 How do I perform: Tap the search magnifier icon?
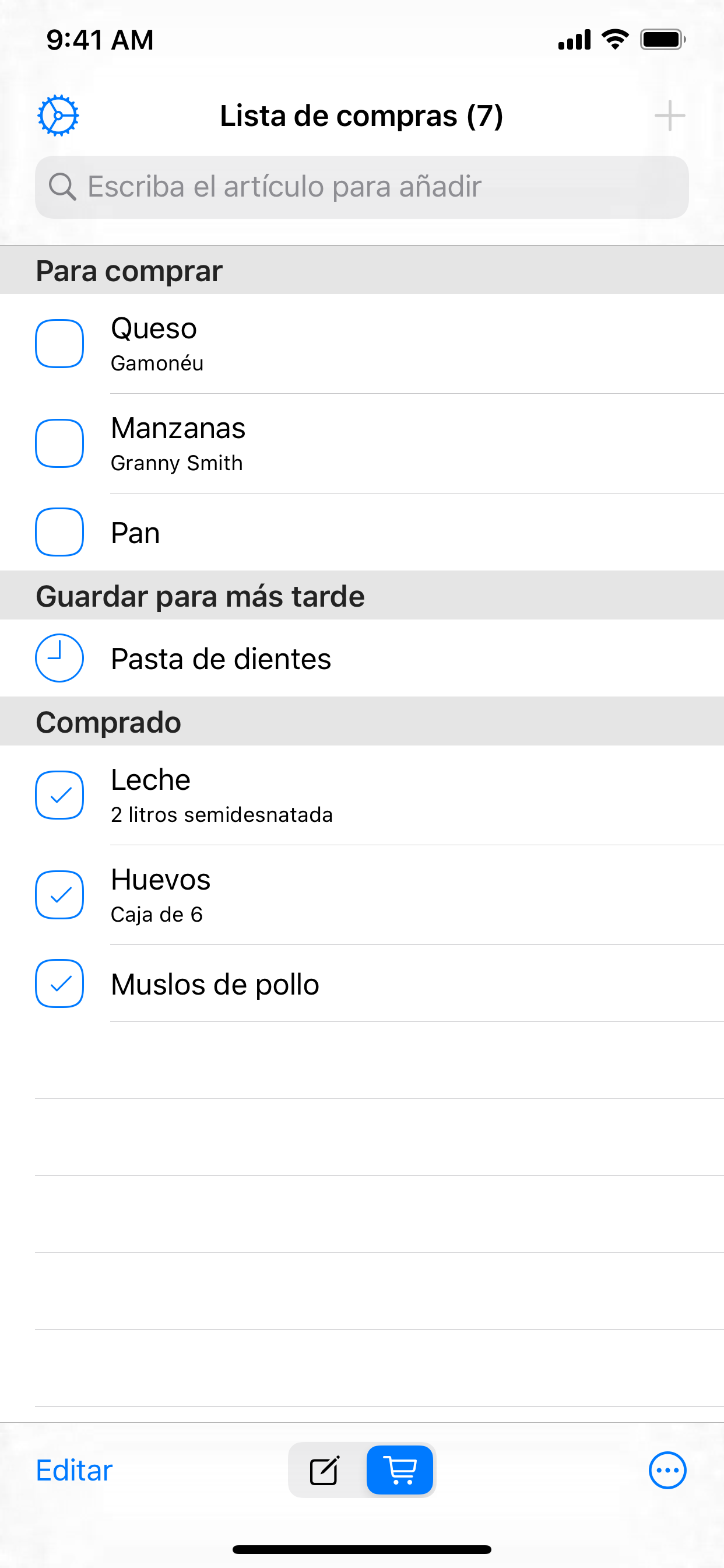[x=62, y=186]
